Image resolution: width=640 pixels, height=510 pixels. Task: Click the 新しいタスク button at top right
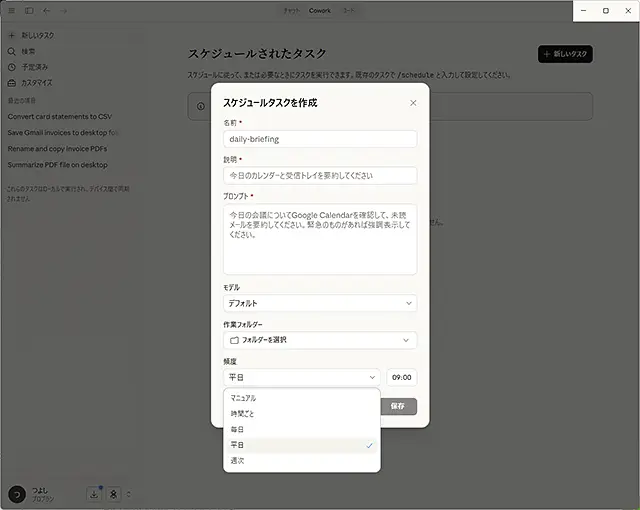tap(566, 54)
